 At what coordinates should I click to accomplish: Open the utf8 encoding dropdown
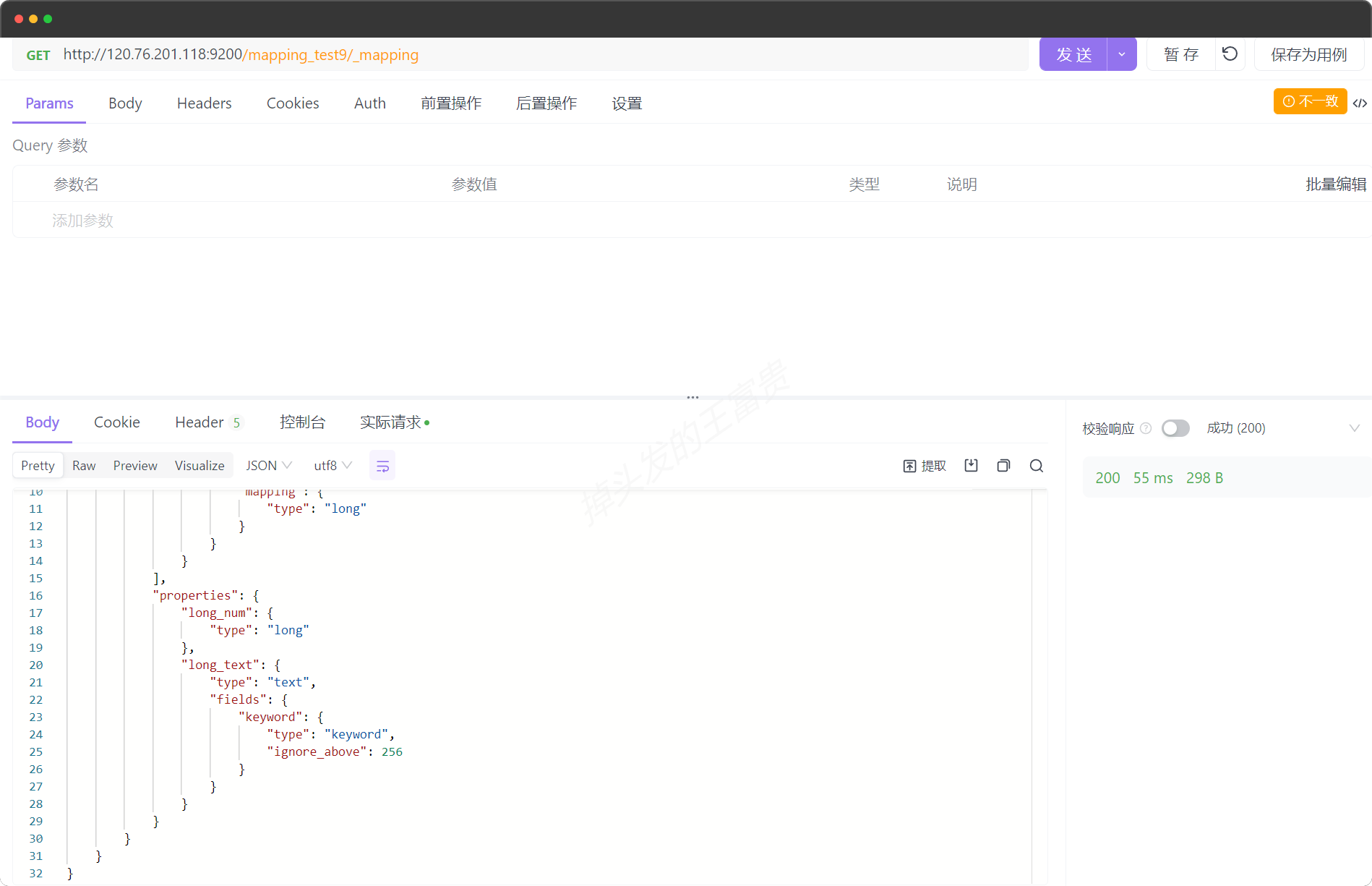[x=333, y=466]
